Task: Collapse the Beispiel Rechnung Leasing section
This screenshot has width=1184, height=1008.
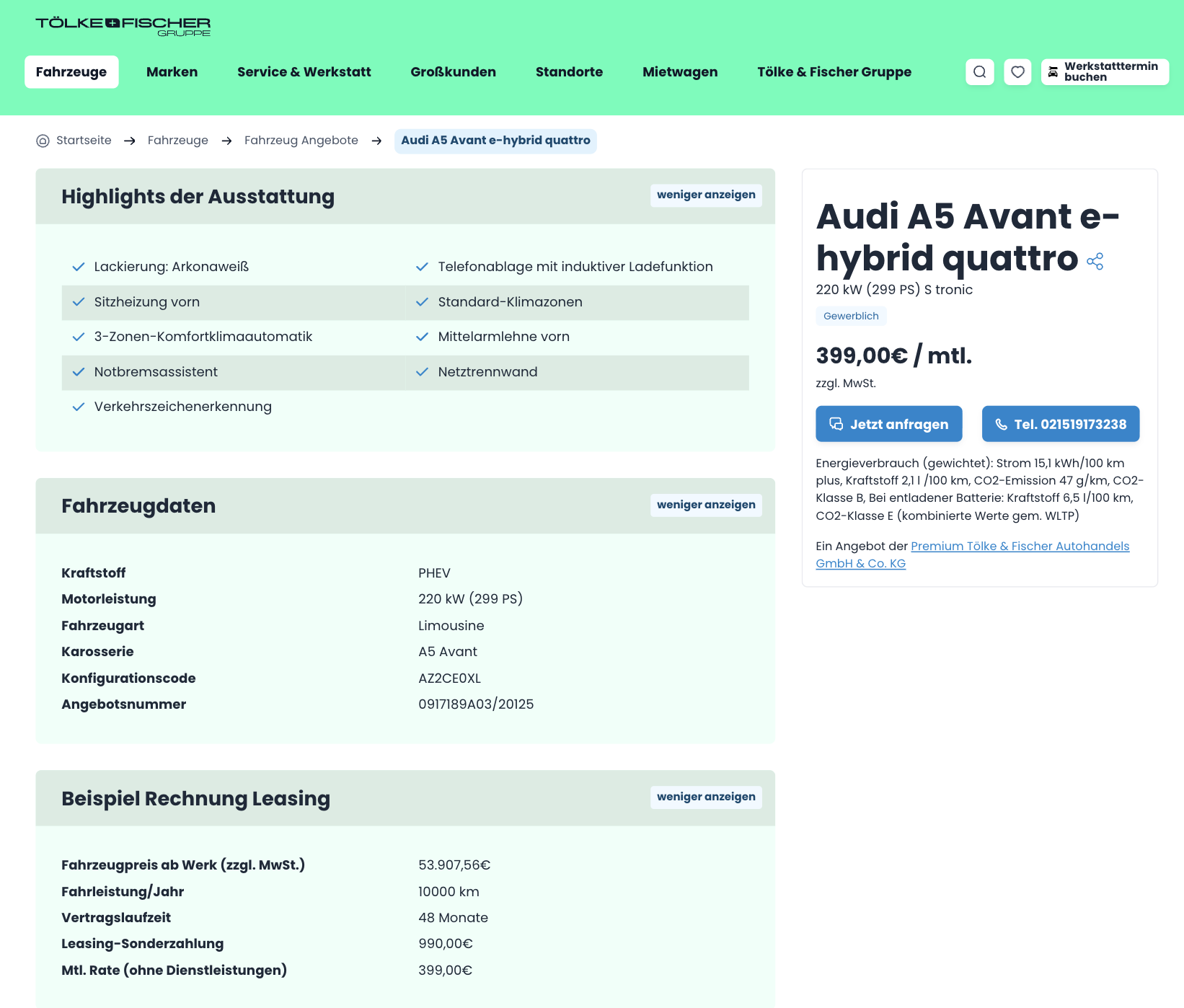Action: (x=705, y=797)
